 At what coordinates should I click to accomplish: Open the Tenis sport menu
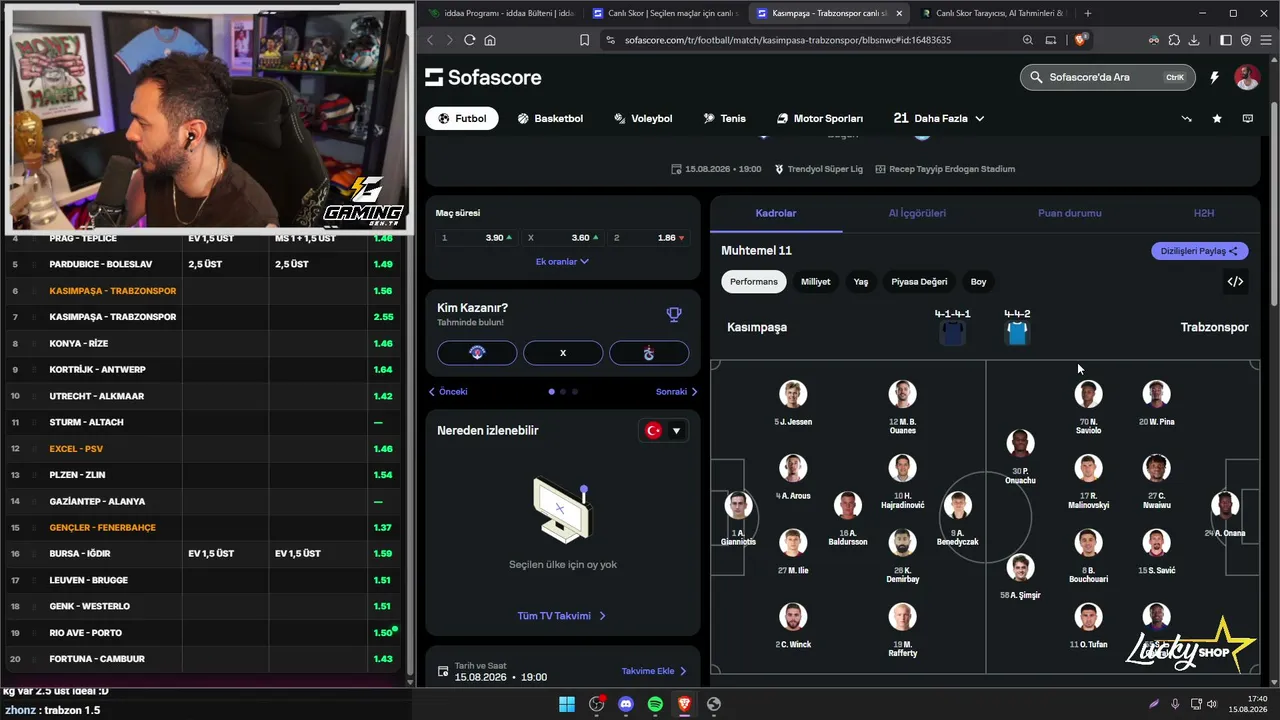pyautogui.click(x=725, y=118)
